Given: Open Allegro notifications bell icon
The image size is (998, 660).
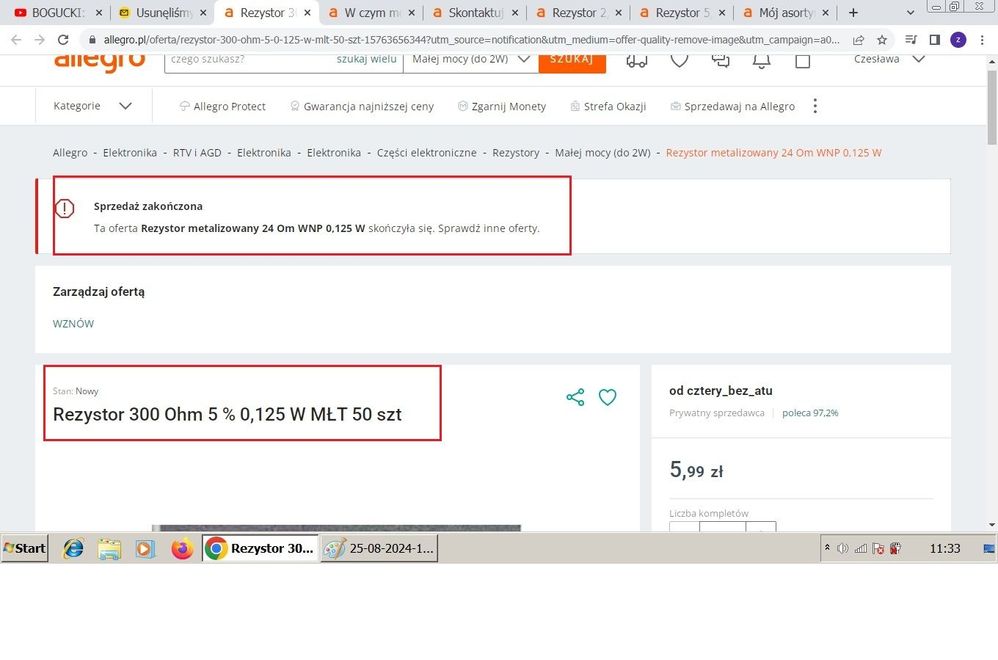Looking at the screenshot, I should coord(761,61).
